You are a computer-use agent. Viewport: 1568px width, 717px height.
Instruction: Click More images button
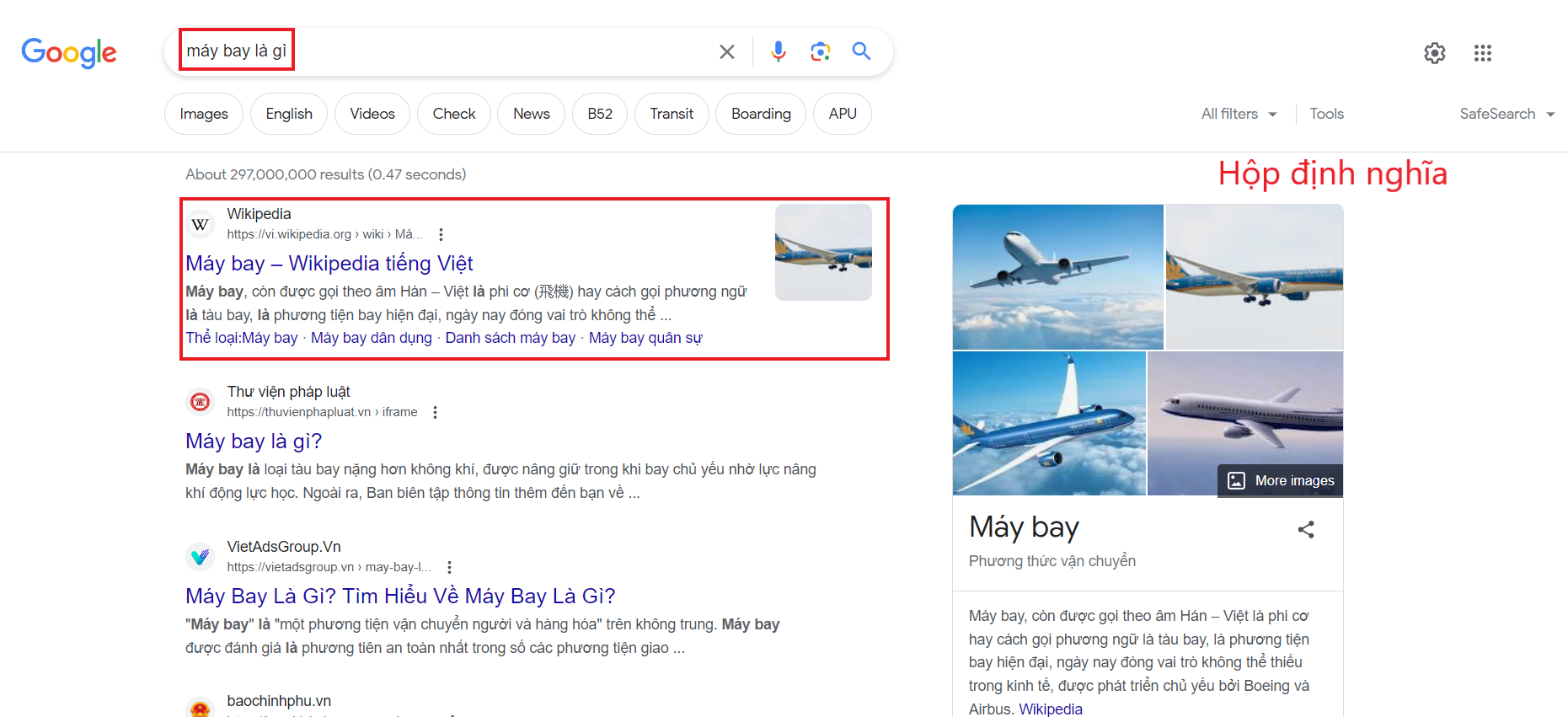[x=1281, y=480]
